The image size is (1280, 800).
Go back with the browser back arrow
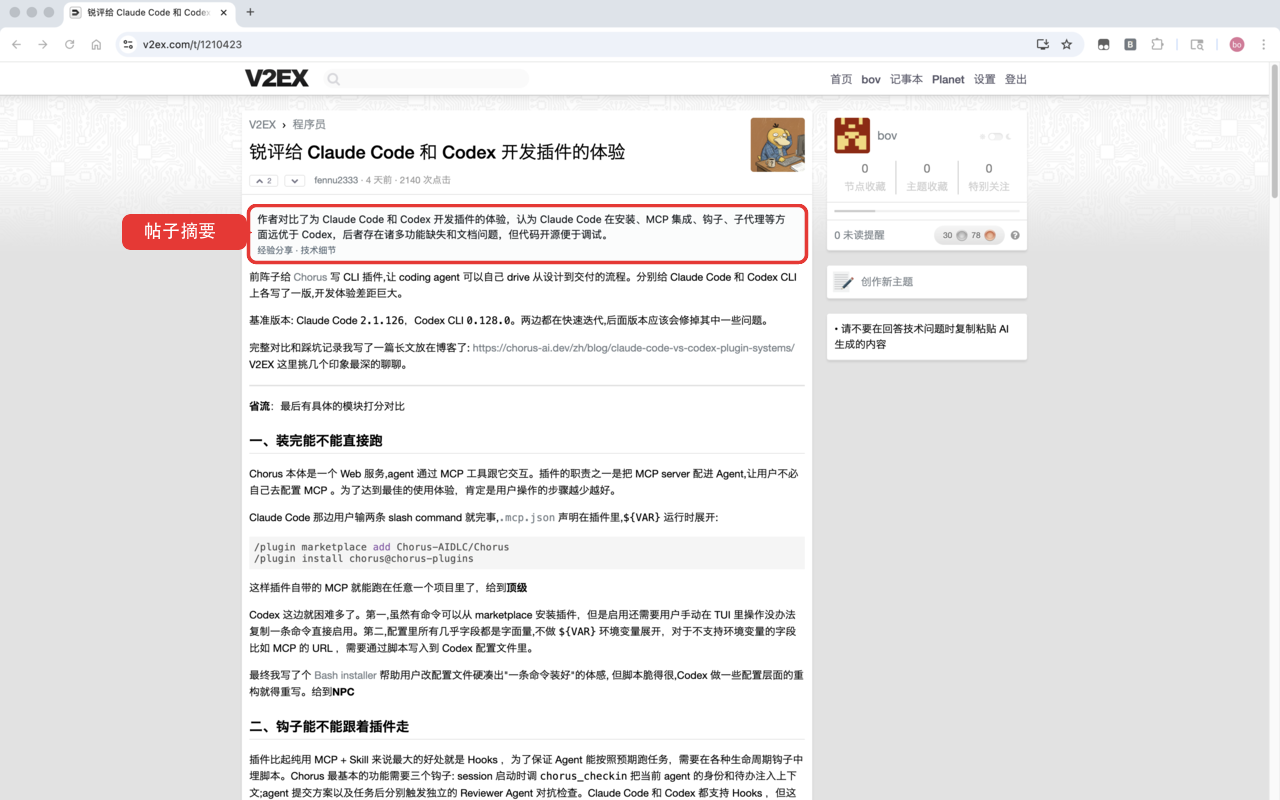tap(16, 44)
